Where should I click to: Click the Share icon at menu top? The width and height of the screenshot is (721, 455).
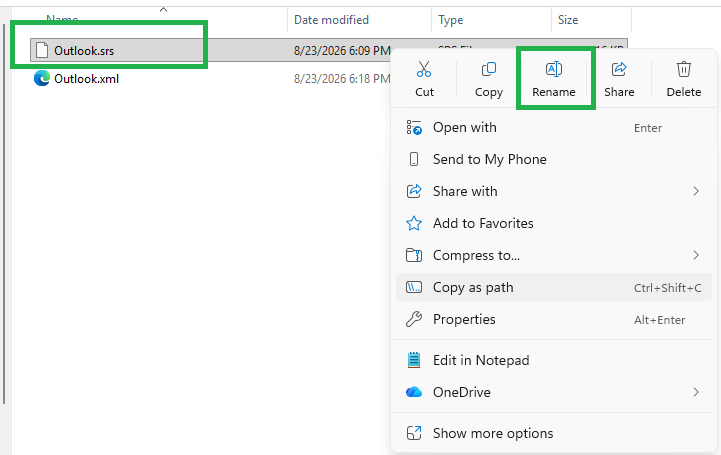point(619,69)
